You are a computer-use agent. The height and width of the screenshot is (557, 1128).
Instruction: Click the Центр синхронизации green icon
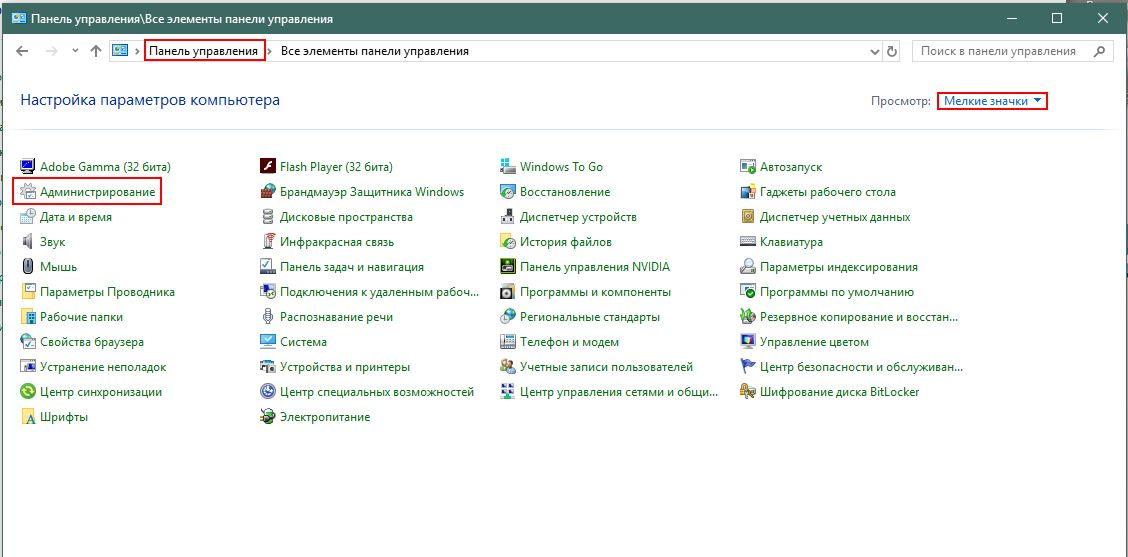coord(27,392)
